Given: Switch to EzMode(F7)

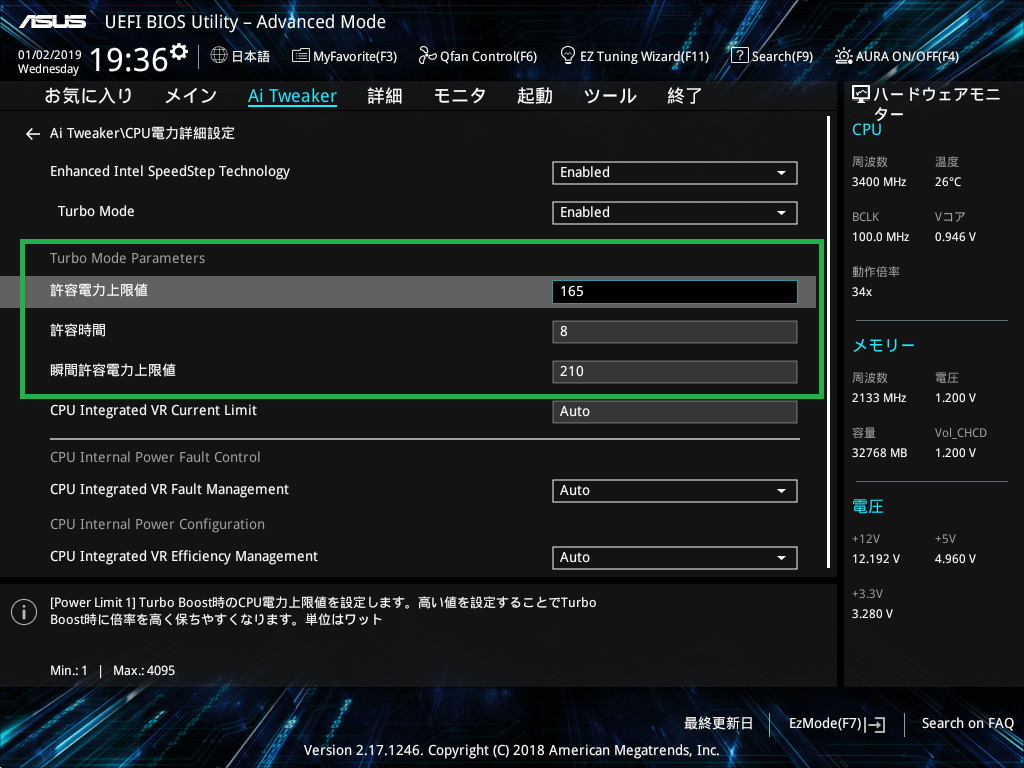Looking at the screenshot, I should (x=837, y=724).
